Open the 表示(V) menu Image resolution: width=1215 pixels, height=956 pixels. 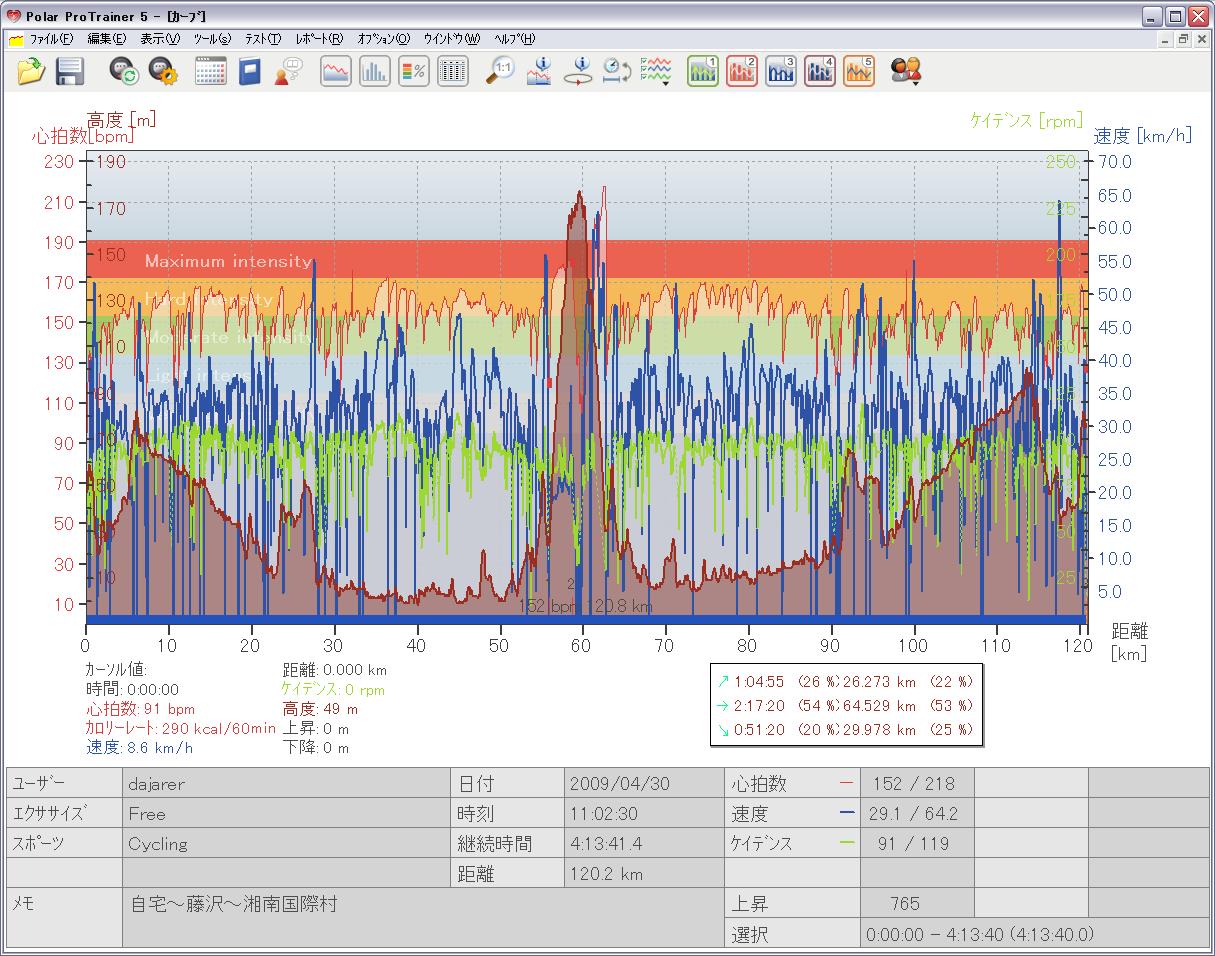click(x=160, y=39)
